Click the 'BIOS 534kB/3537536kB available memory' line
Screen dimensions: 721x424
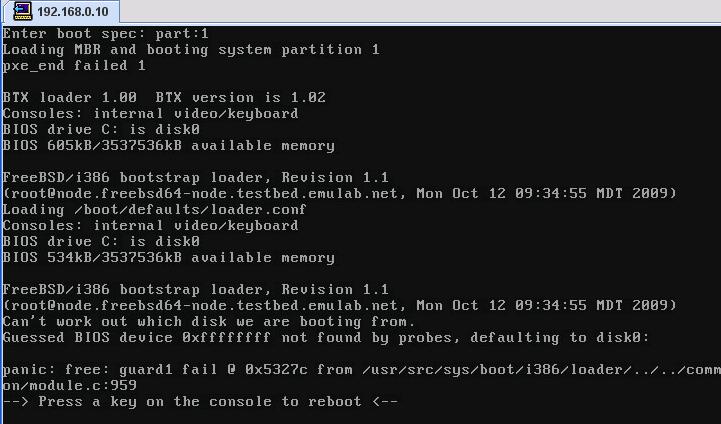click(x=168, y=258)
